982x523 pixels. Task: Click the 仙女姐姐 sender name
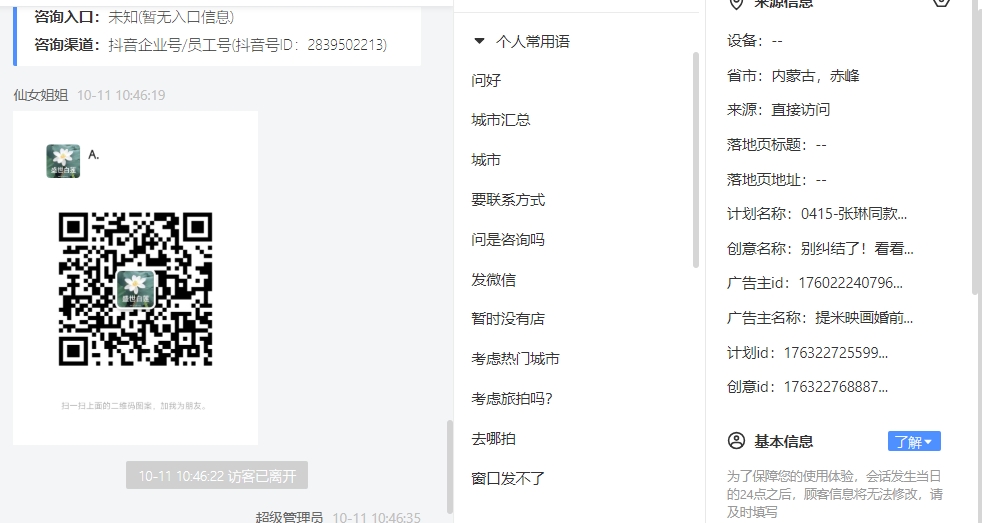(x=41, y=95)
